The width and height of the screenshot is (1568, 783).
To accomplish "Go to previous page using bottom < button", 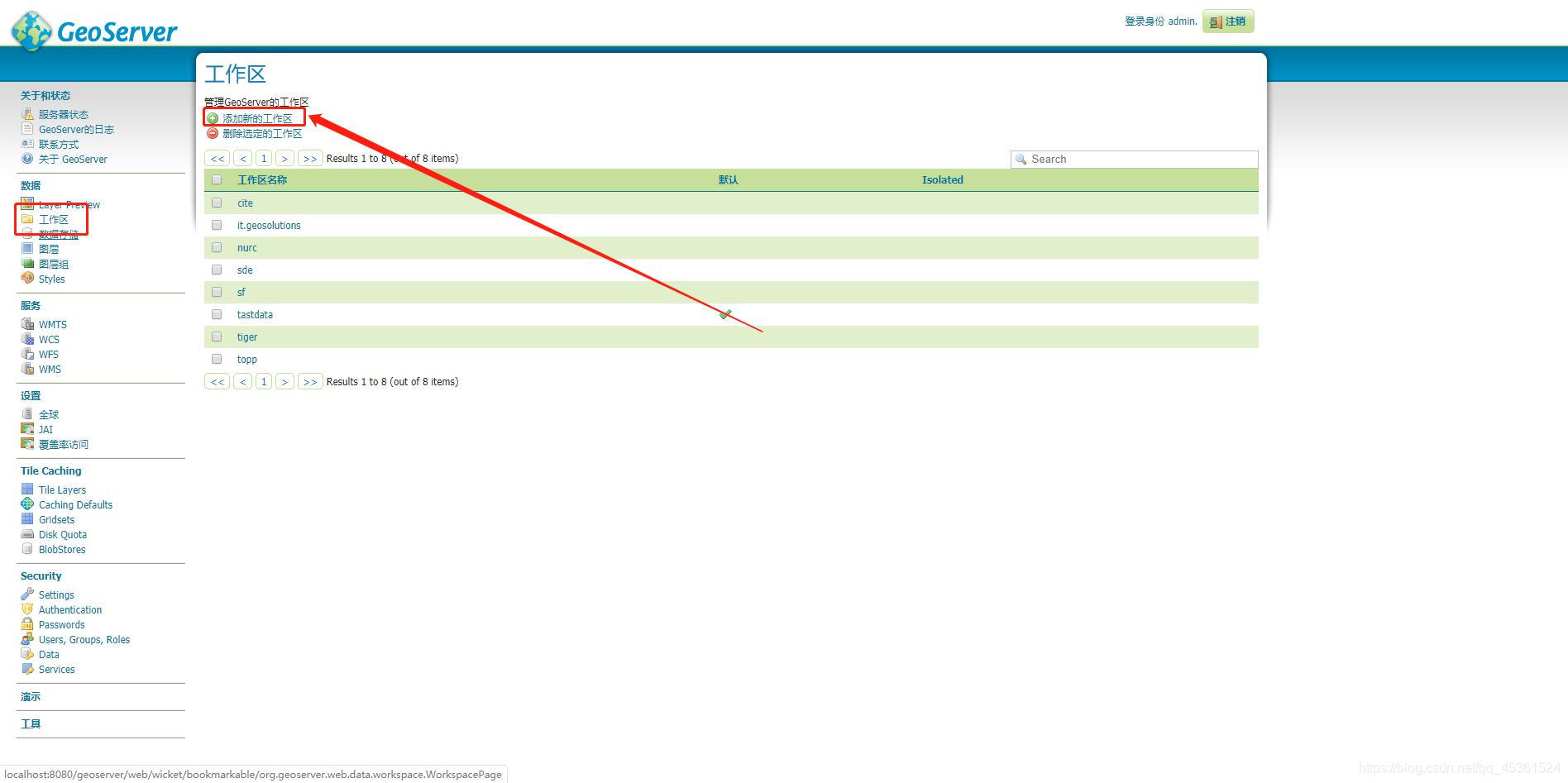I will coord(243,381).
